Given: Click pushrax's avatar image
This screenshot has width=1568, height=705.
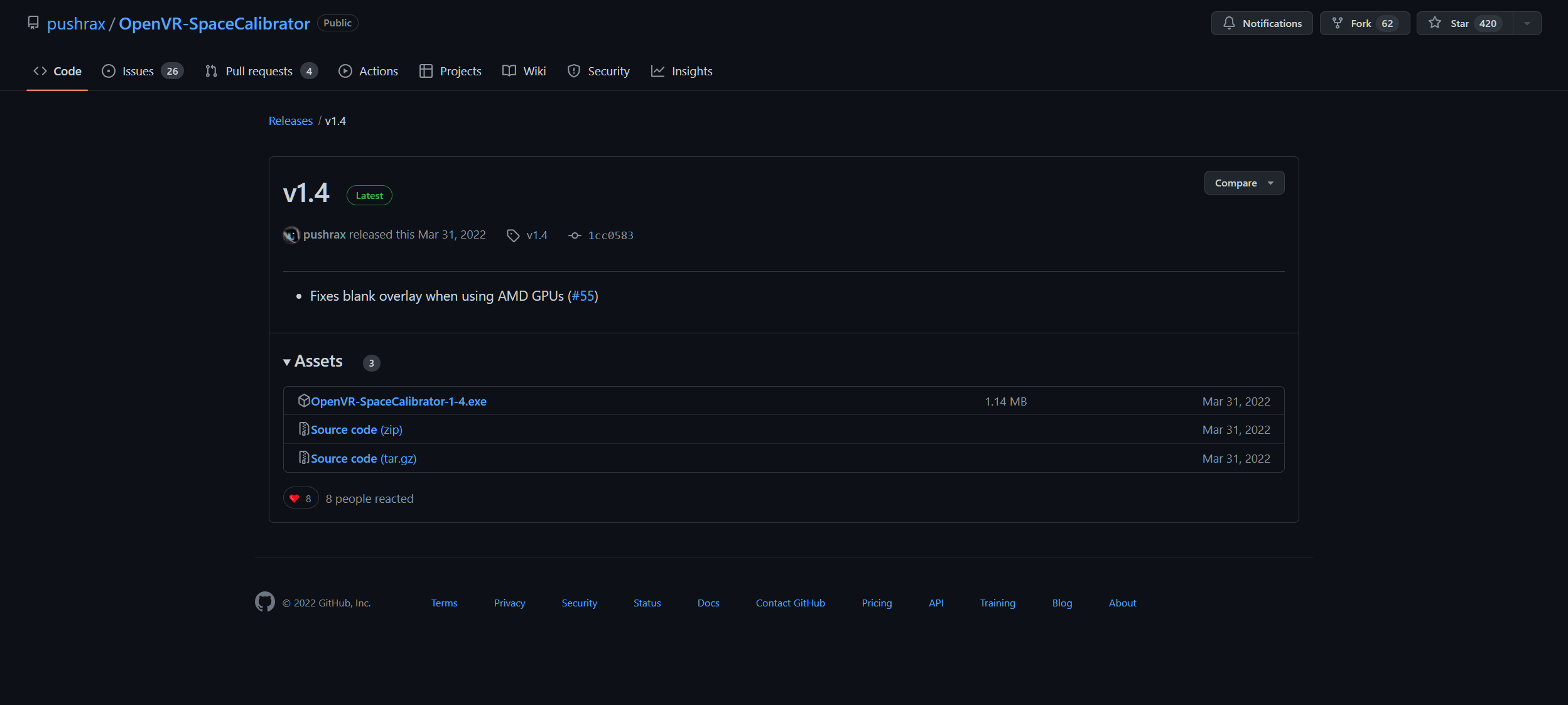Looking at the screenshot, I should point(291,235).
